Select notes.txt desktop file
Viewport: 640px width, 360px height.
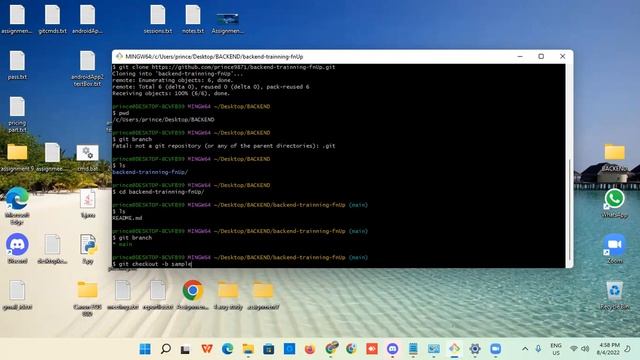[x=193, y=19]
